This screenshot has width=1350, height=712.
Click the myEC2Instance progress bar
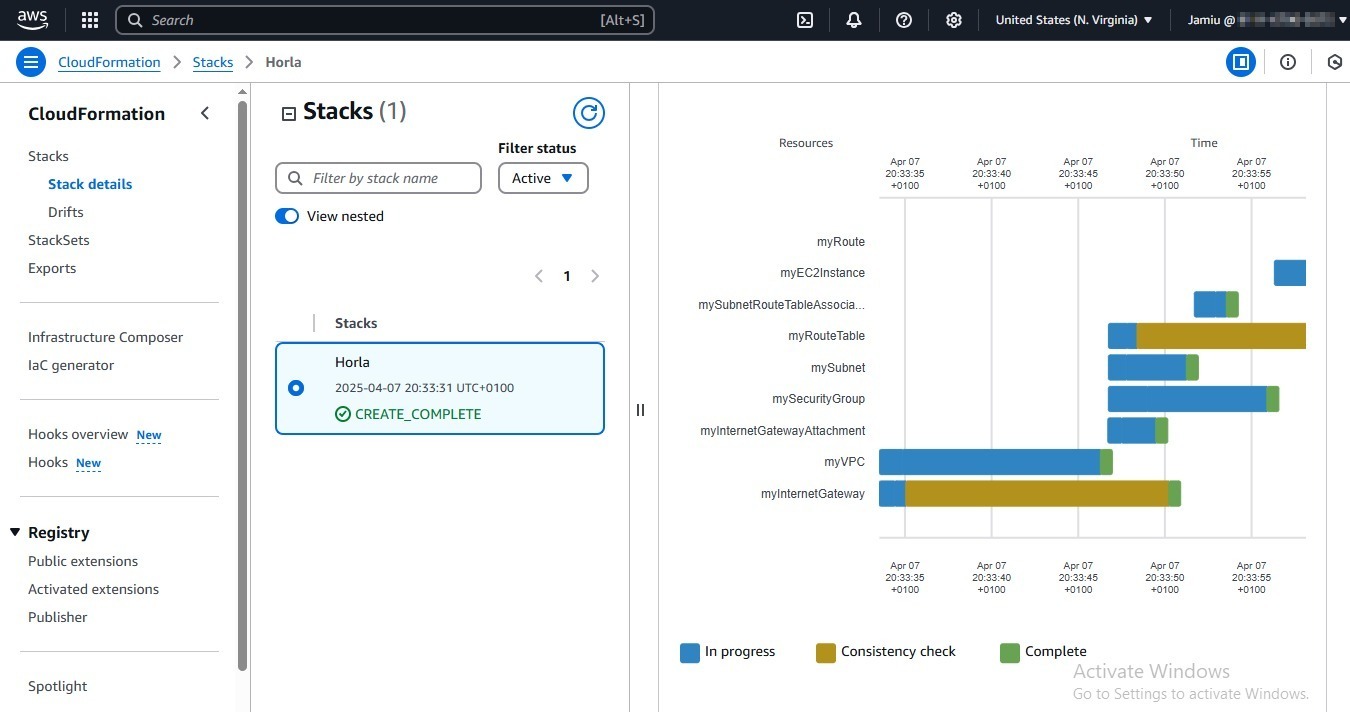(x=1290, y=273)
